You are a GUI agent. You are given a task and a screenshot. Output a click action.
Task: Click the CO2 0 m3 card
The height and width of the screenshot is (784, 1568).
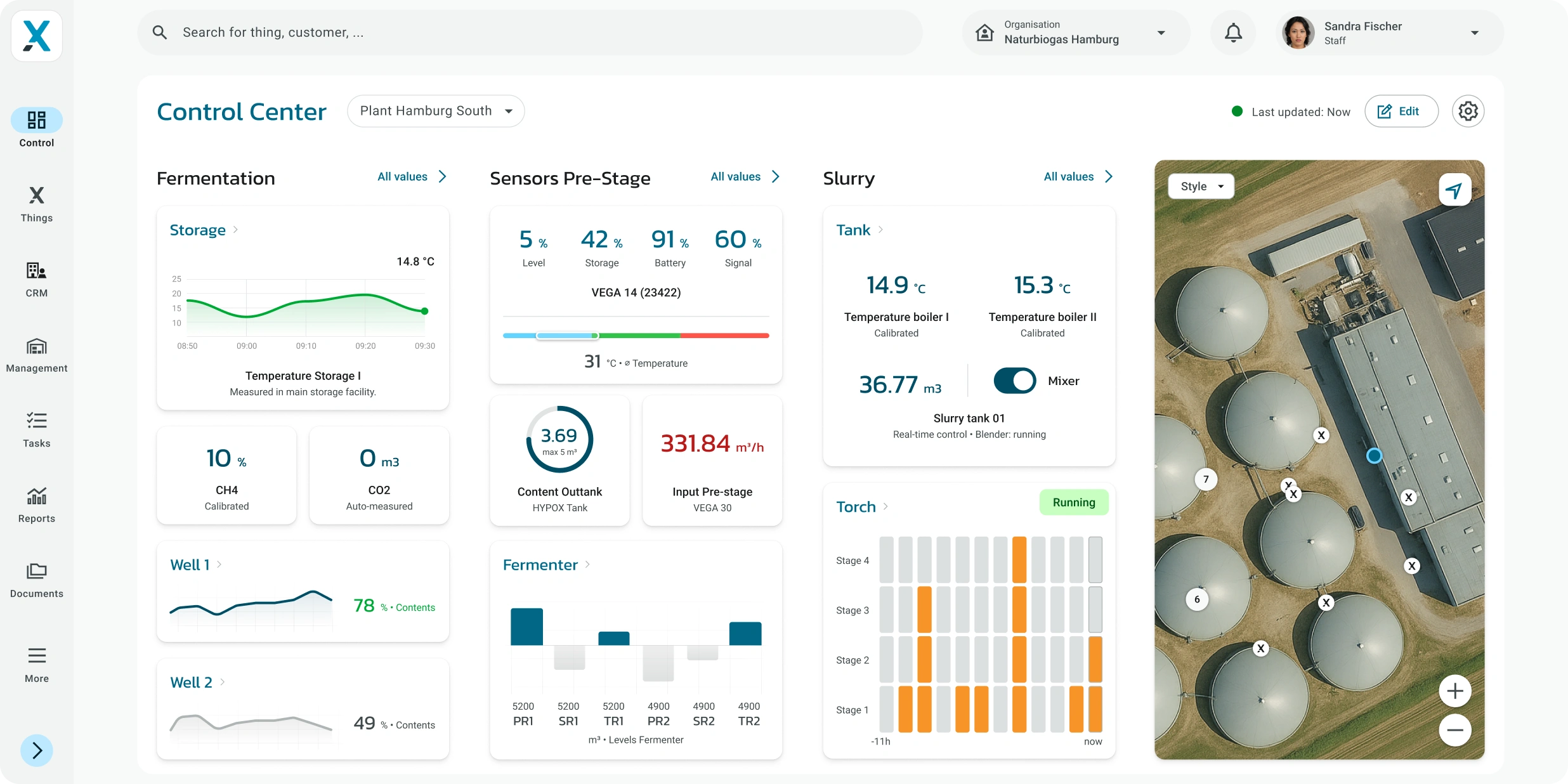[x=379, y=476]
